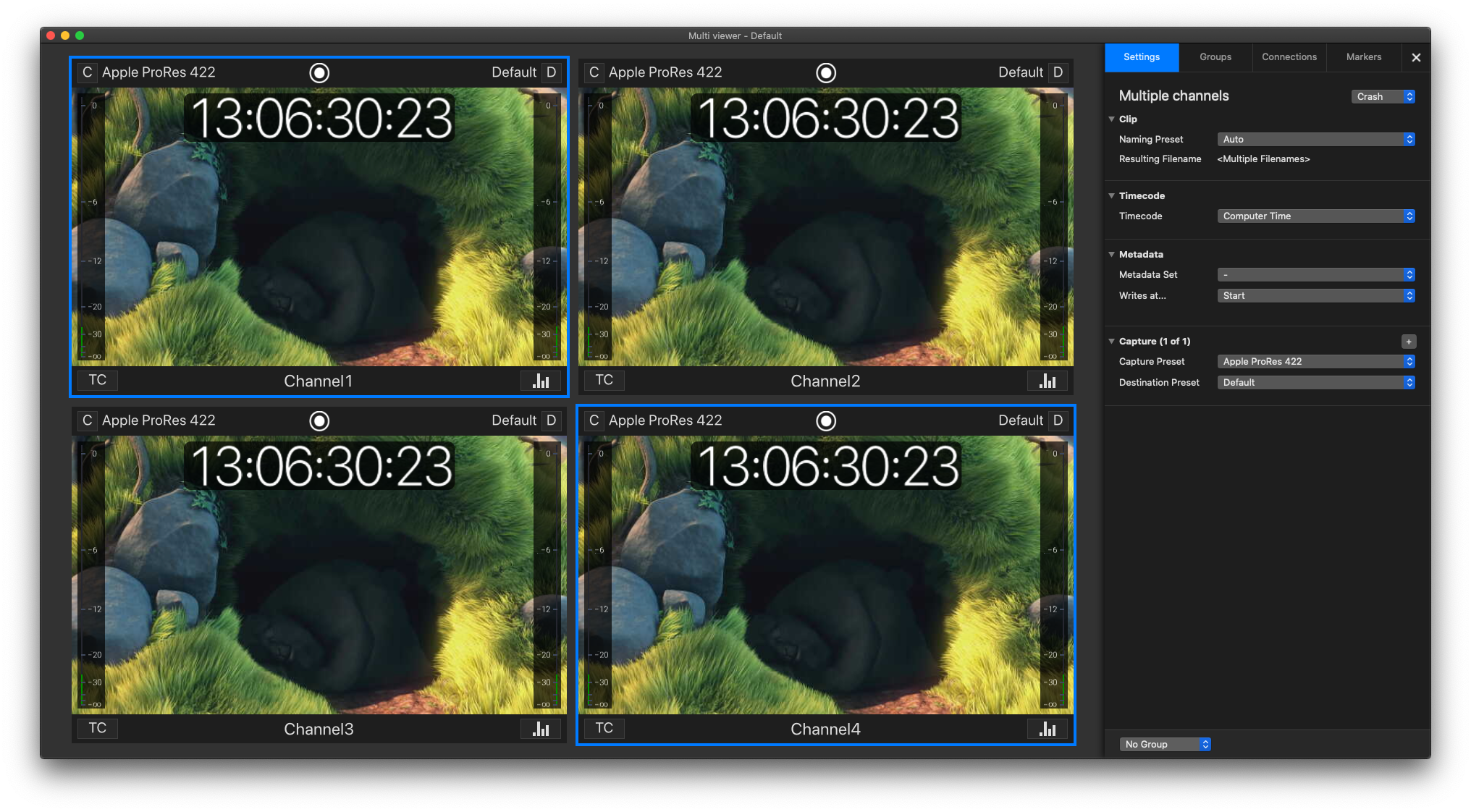Select the Channel1 video preview
This screenshot has height=812, width=1471.
[319, 227]
